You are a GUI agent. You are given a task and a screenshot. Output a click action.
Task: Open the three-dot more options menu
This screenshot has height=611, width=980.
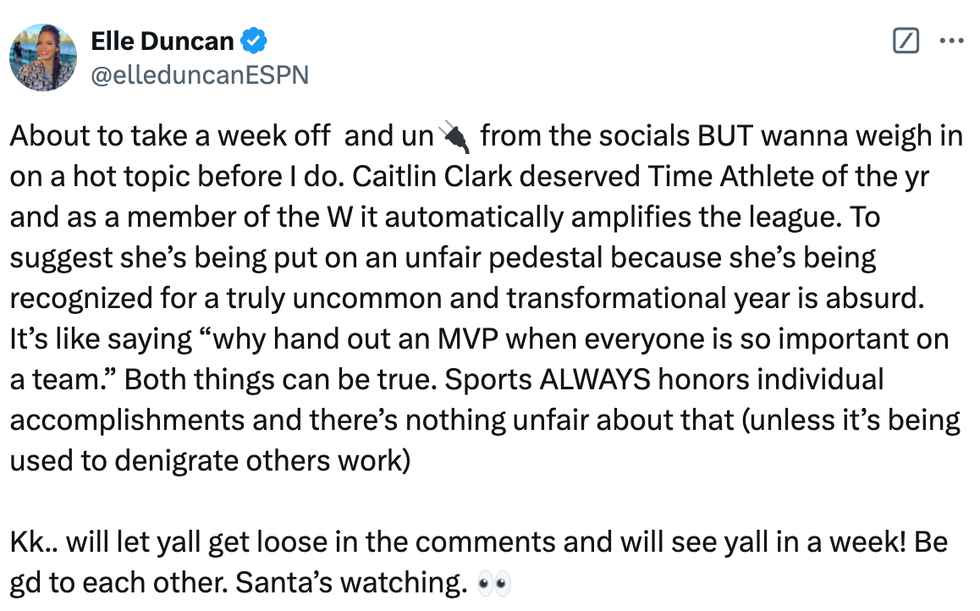(950, 41)
